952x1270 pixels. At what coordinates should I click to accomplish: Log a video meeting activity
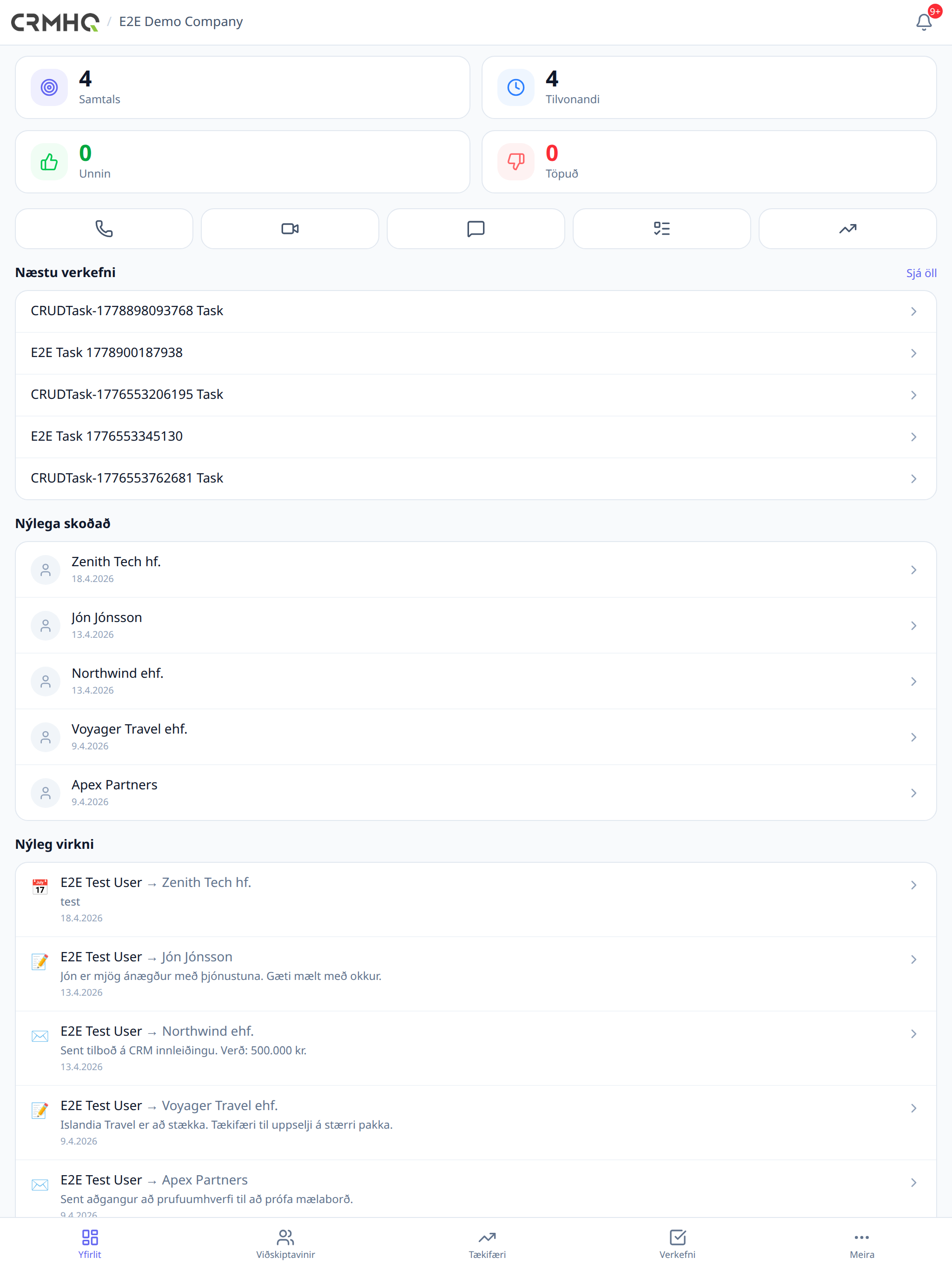[x=290, y=229]
